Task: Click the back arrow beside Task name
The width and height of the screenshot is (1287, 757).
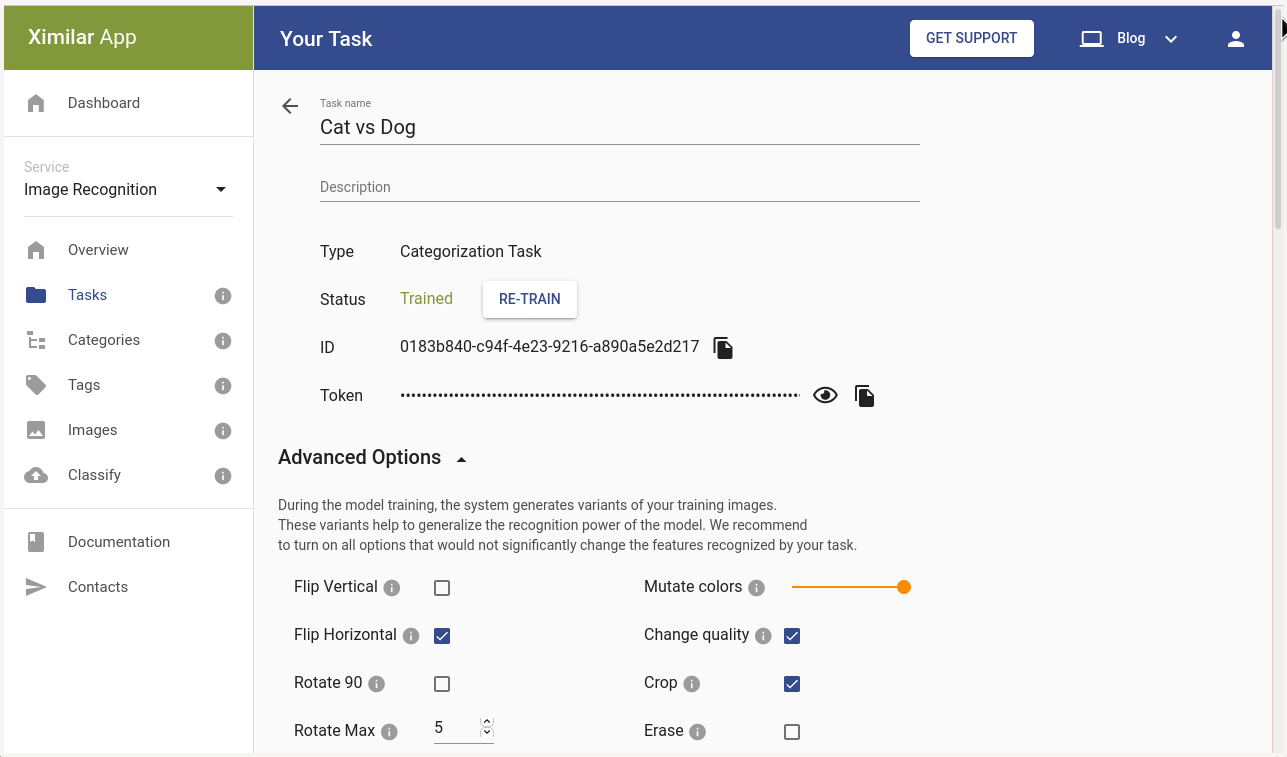Action: point(290,106)
